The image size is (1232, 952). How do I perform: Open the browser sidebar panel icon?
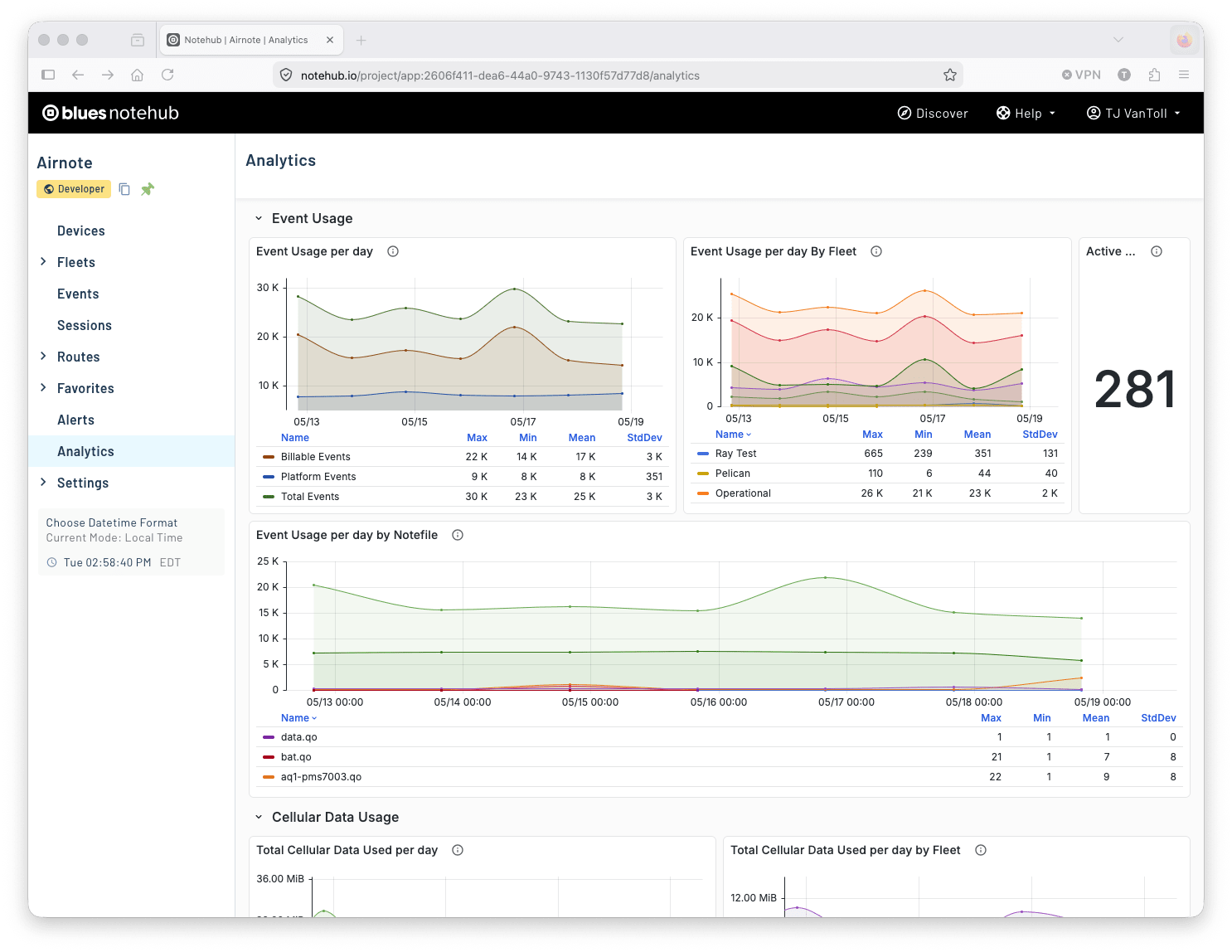click(48, 75)
